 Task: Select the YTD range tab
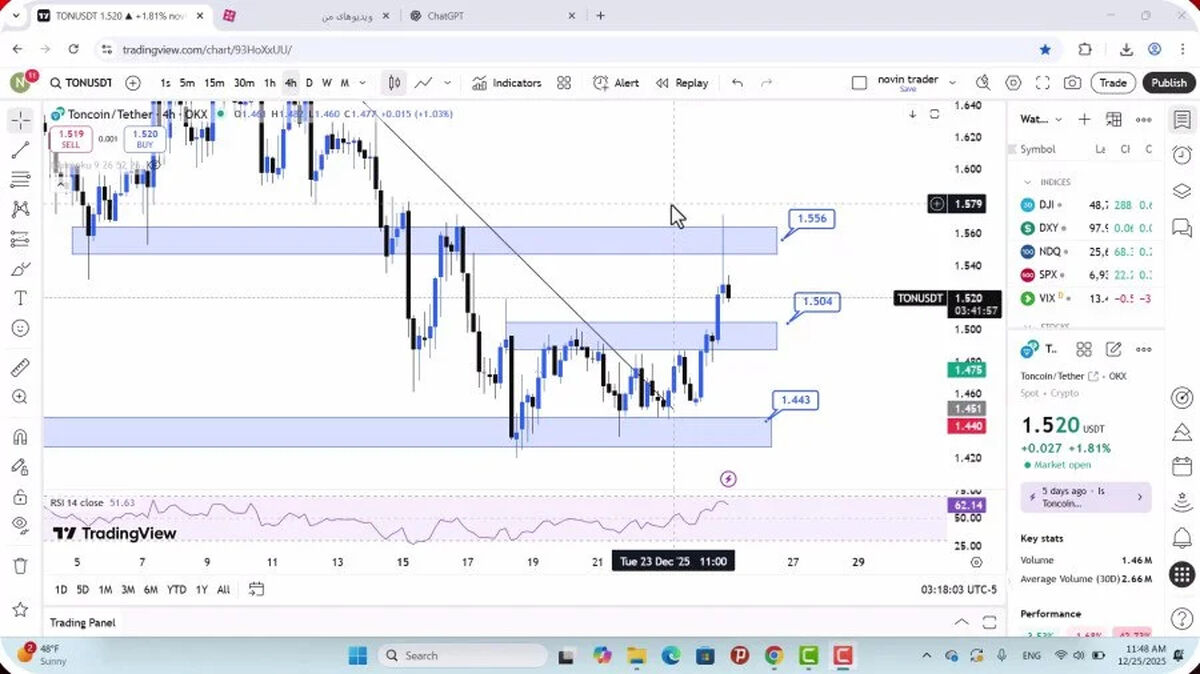[x=177, y=589]
